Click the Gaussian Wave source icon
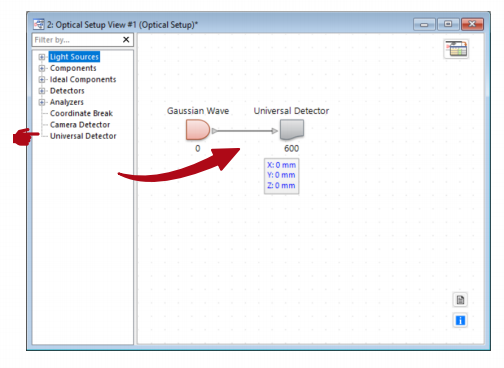The height and width of the screenshot is (368, 504). [x=198, y=130]
